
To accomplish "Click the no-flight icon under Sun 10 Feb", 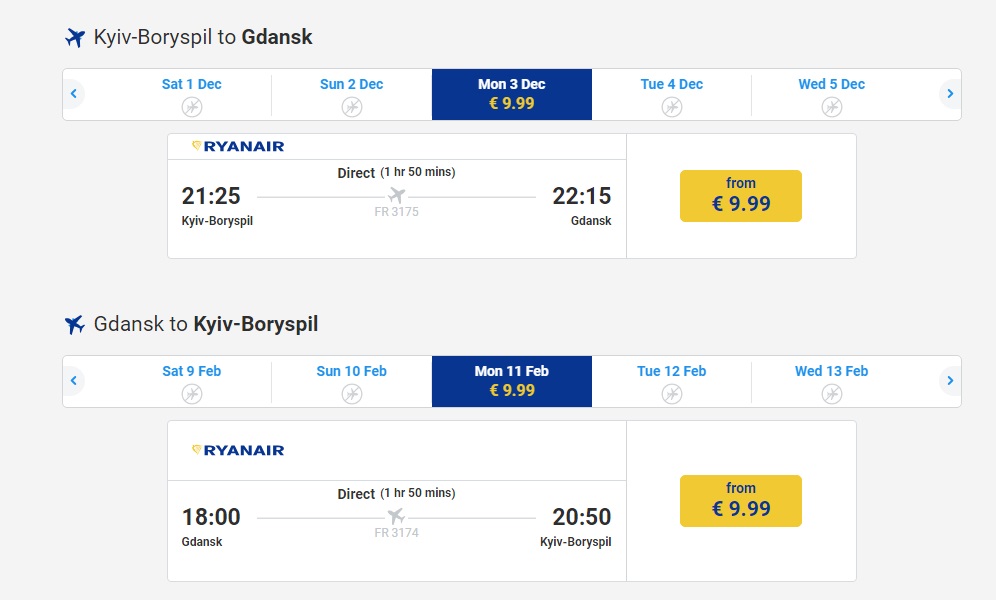I will [352, 394].
